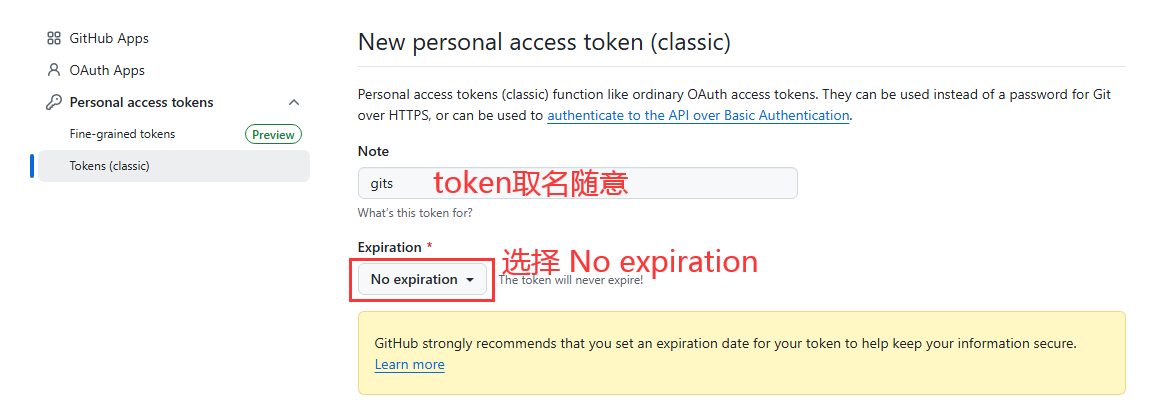Open Fine-grained tokens page
Viewport: 1175px width, 404px height.
122,134
